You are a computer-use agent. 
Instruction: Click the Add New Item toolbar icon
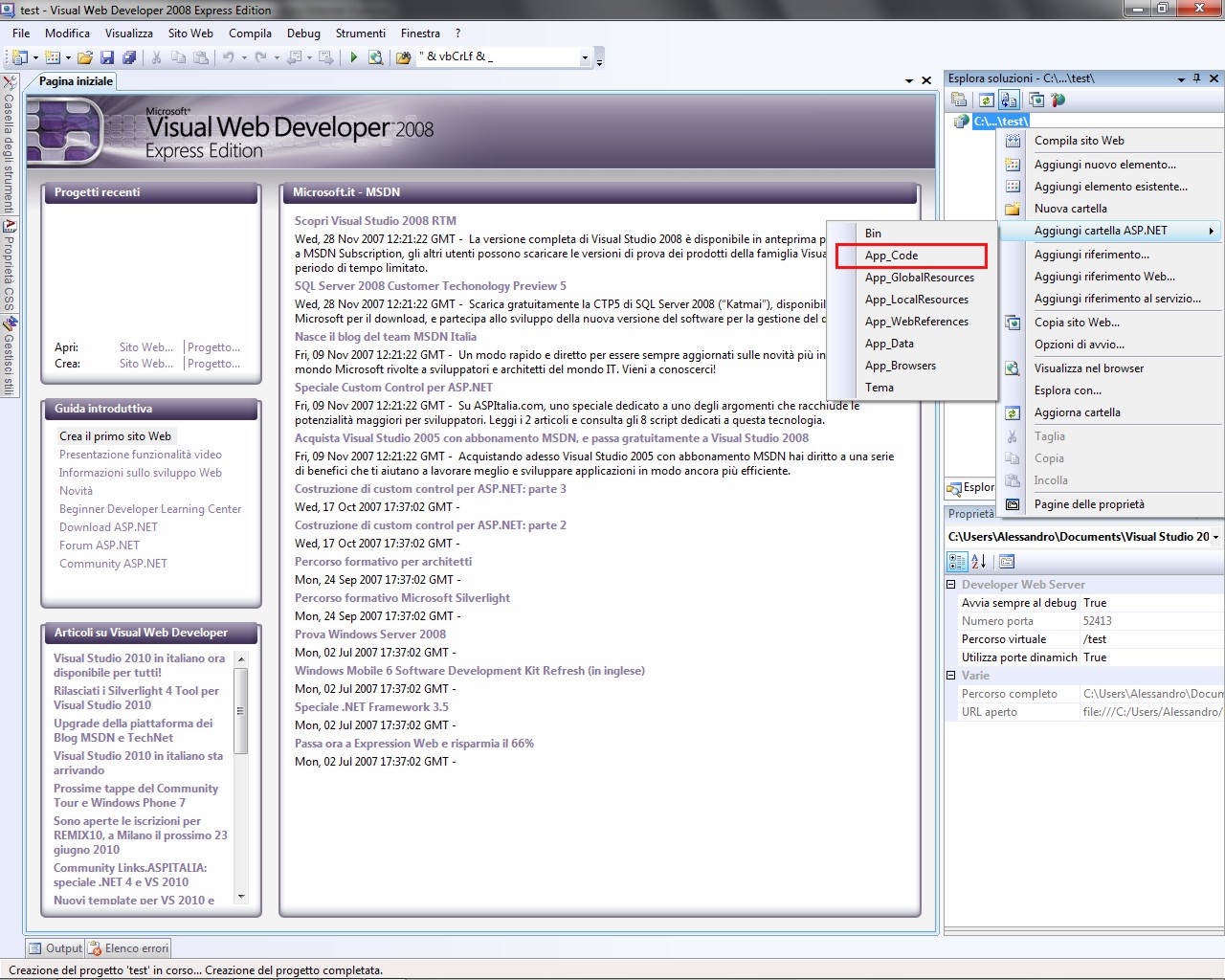[x=53, y=57]
